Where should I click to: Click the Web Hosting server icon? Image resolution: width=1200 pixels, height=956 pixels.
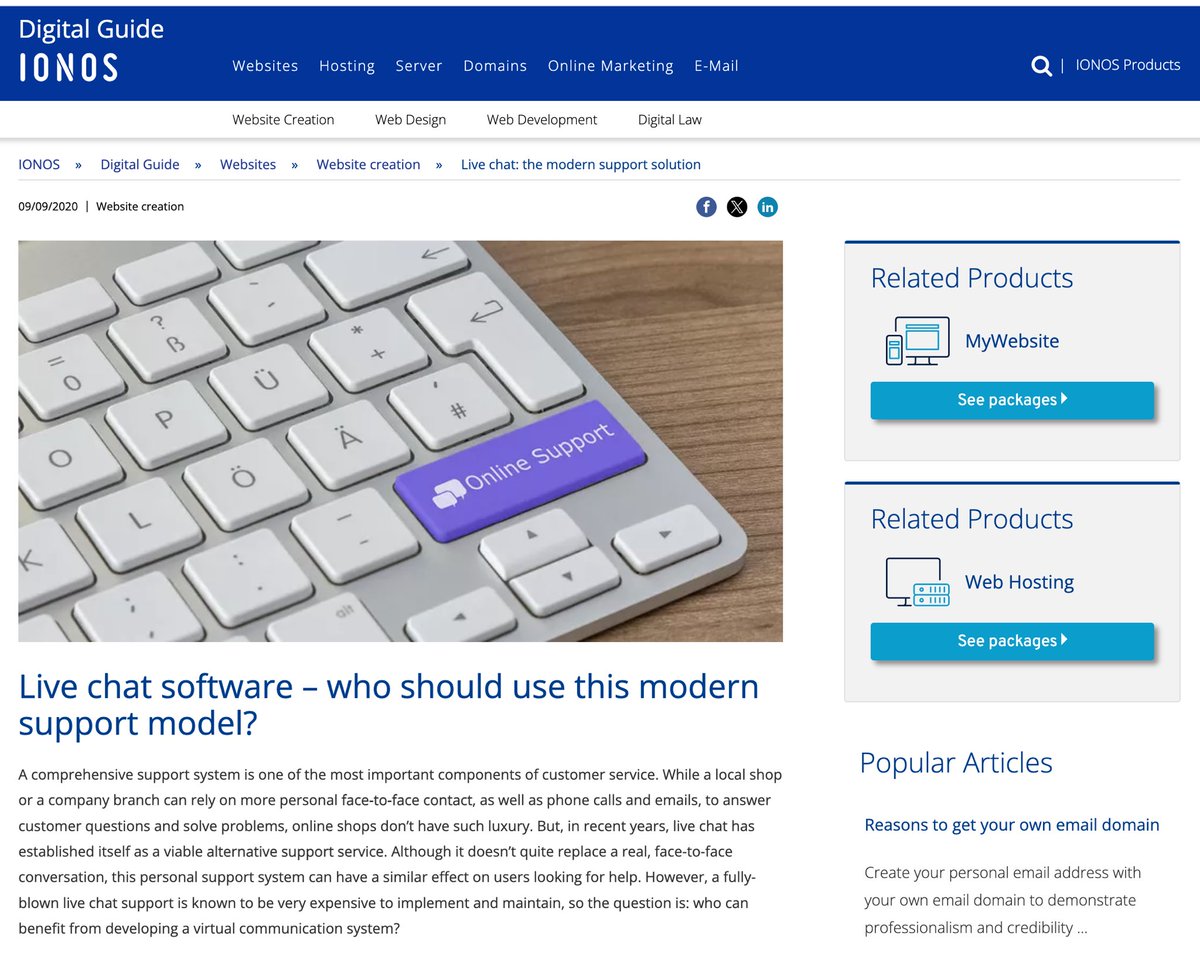917,582
